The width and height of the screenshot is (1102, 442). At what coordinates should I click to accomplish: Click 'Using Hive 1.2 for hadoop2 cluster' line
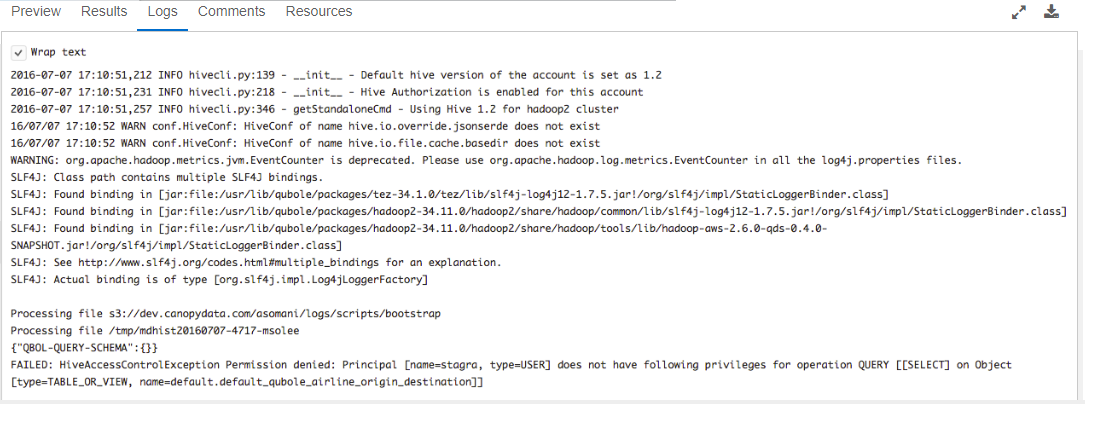(314, 110)
